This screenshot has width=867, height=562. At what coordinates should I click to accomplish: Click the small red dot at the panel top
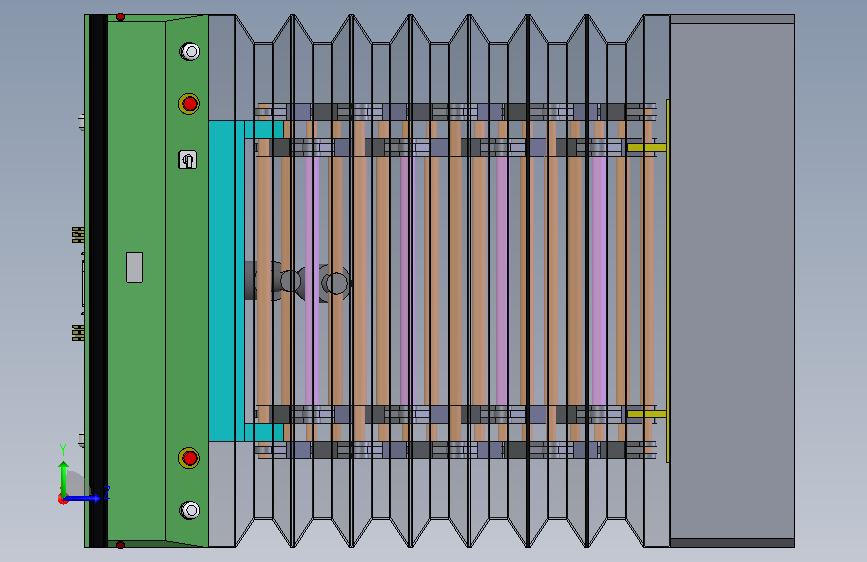click(121, 17)
